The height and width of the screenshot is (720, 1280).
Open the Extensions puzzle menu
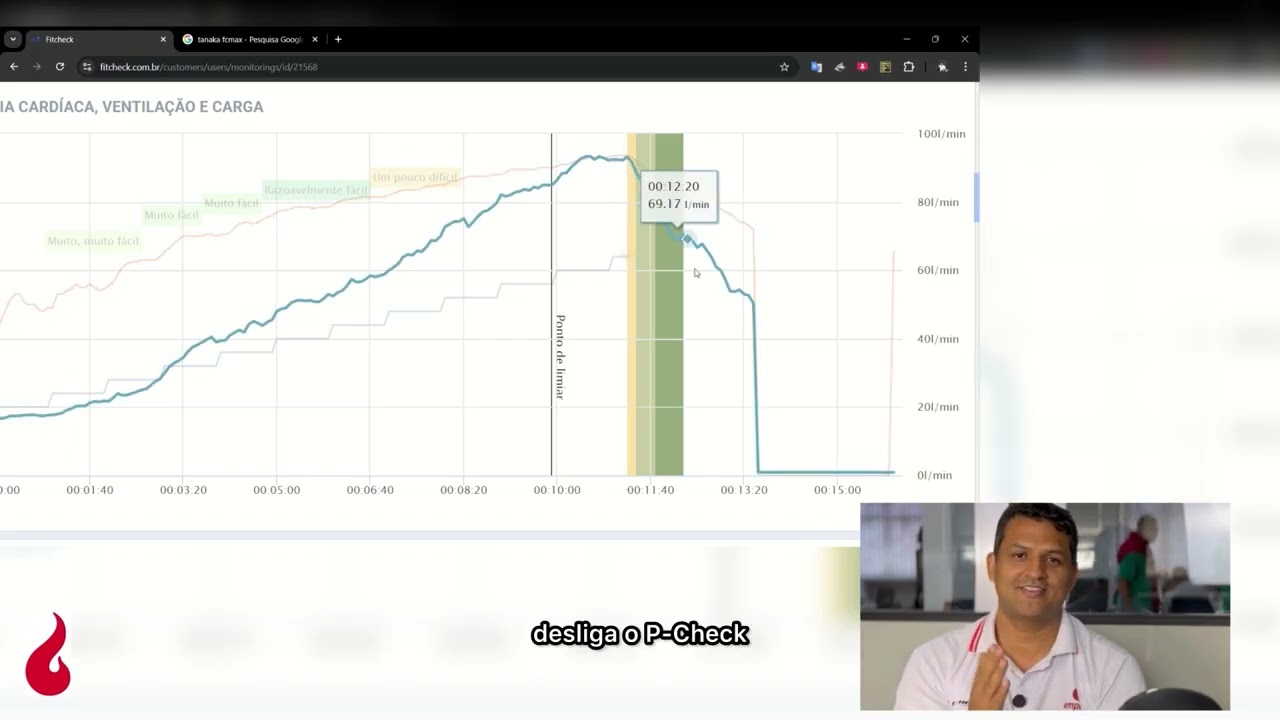coord(908,67)
